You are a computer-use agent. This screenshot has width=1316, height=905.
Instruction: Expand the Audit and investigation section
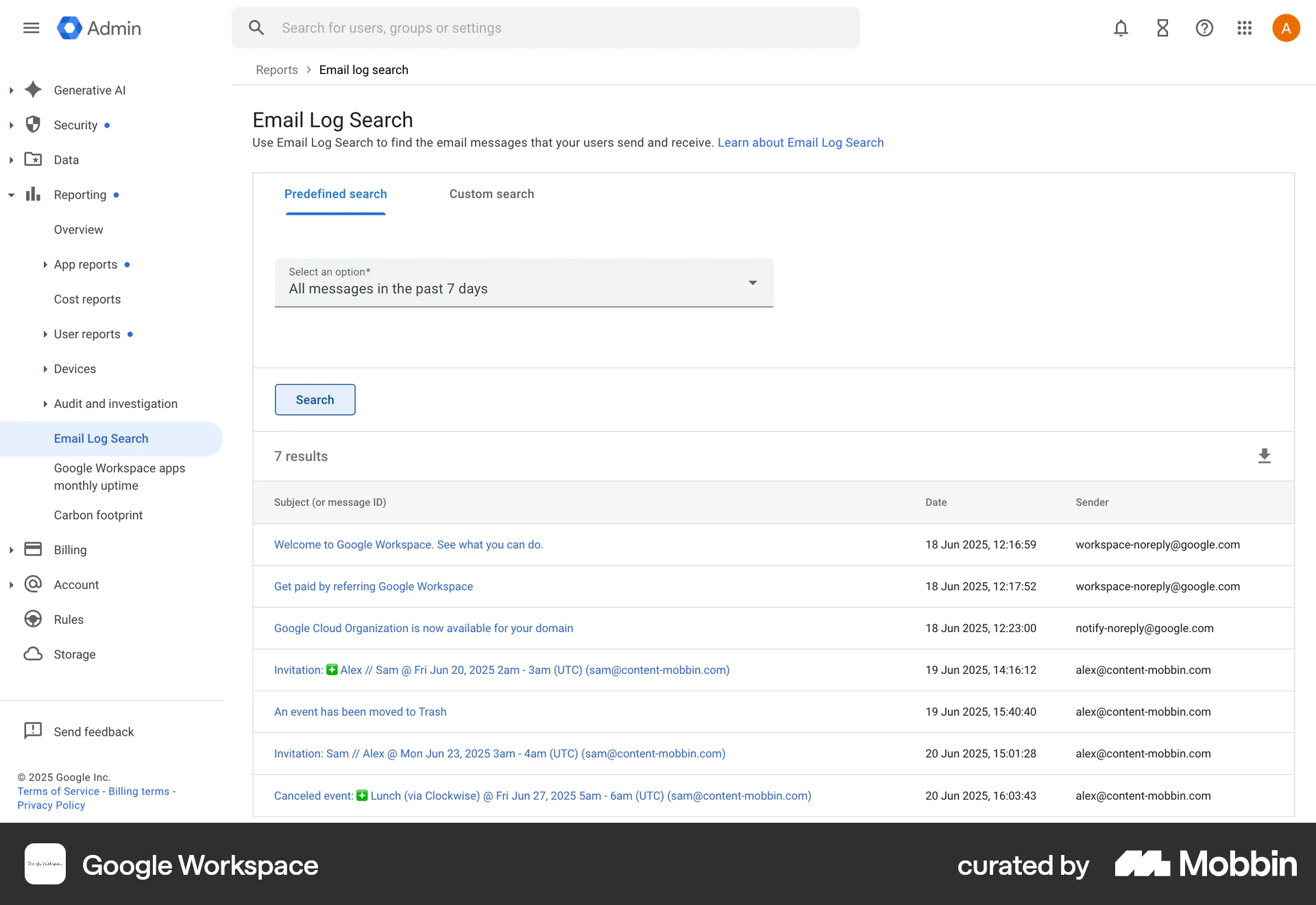point(45,404)
